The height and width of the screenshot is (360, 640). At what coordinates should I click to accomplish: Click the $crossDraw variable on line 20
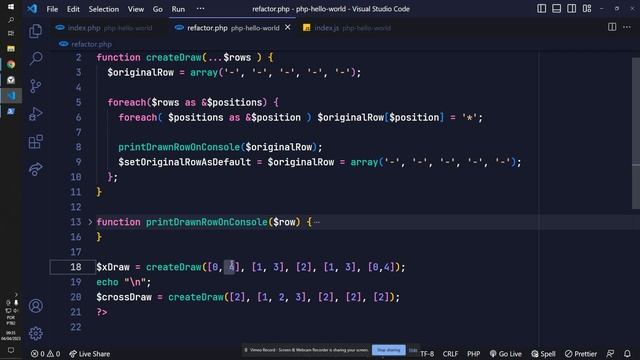pyautogui.click(x=124, y=297)
